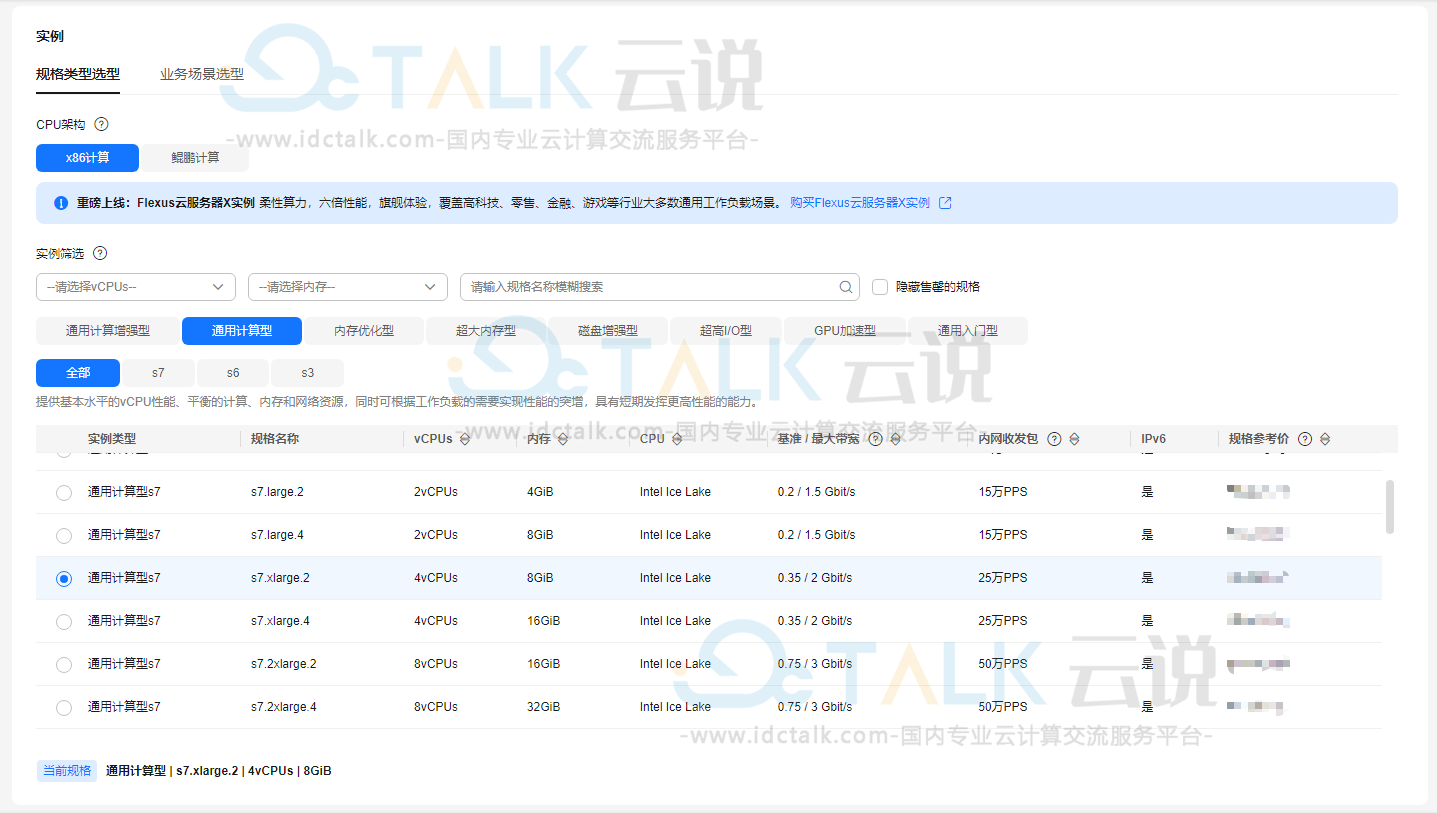Viewport: 1437px width, 813px height.
Task: Click the info icon in Flexus banner
Action: click(x=61, y=203)
